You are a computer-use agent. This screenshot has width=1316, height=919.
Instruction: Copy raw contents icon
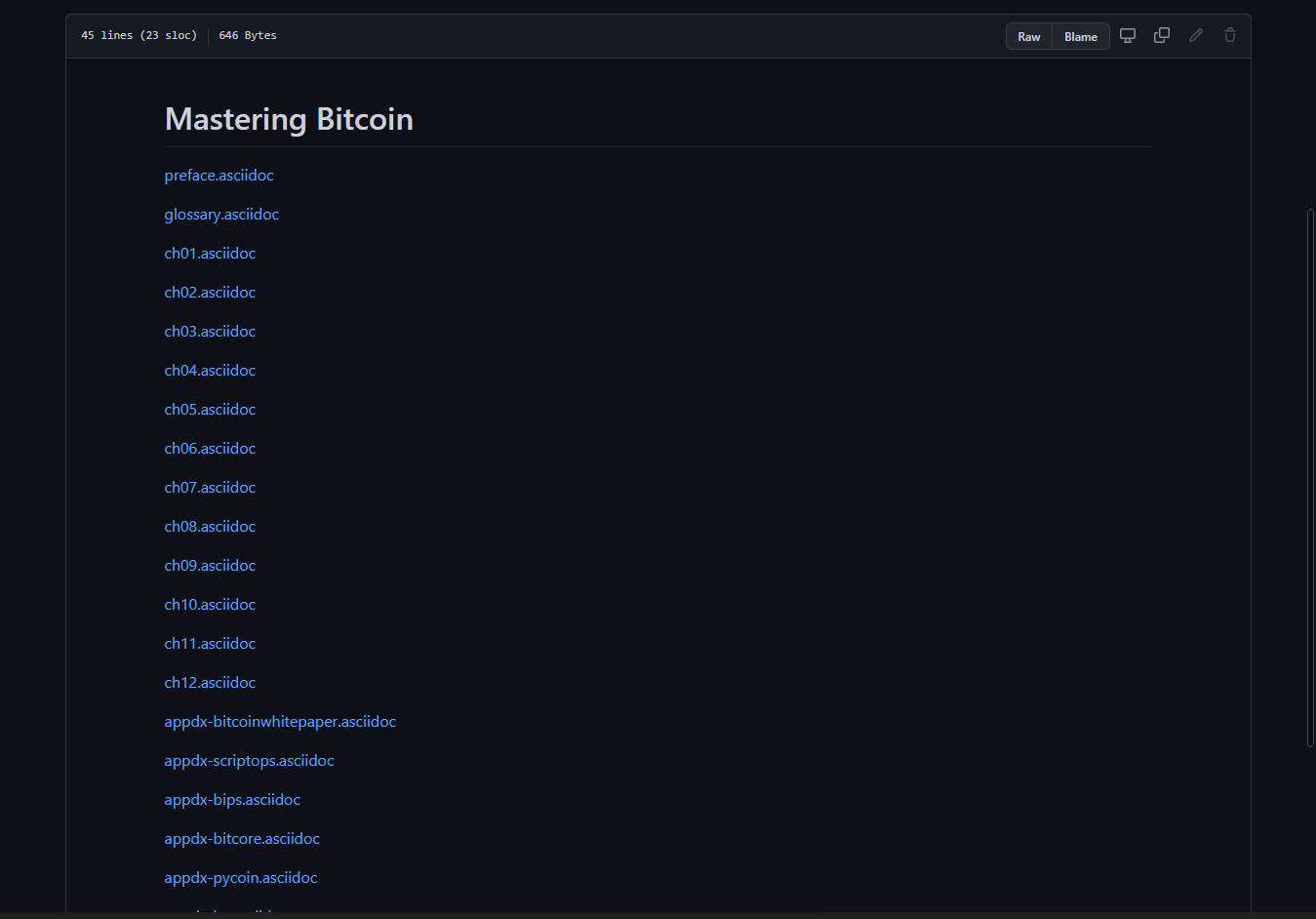[x=1162, y=35]
